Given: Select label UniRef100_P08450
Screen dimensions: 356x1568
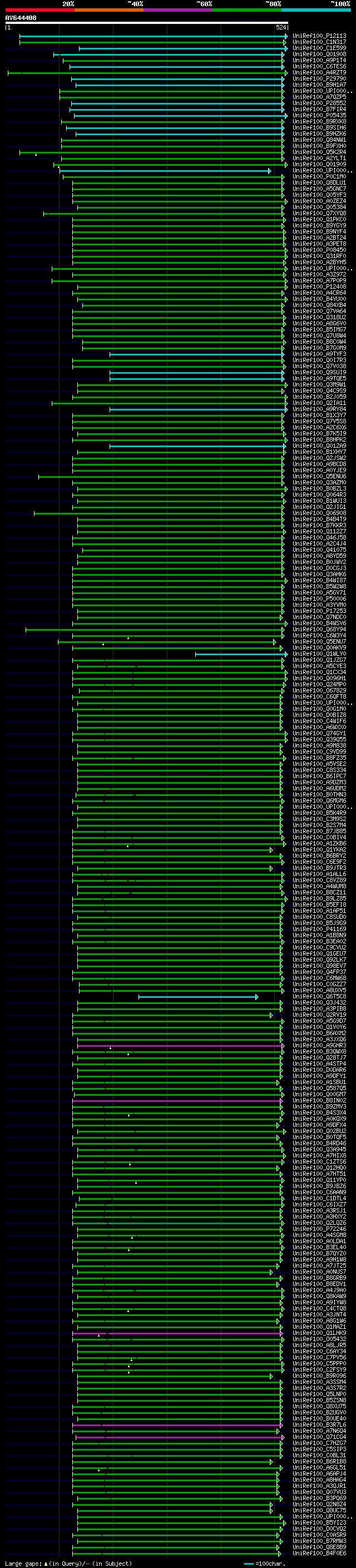Looking at the screenshot, I should pos(319,250).
